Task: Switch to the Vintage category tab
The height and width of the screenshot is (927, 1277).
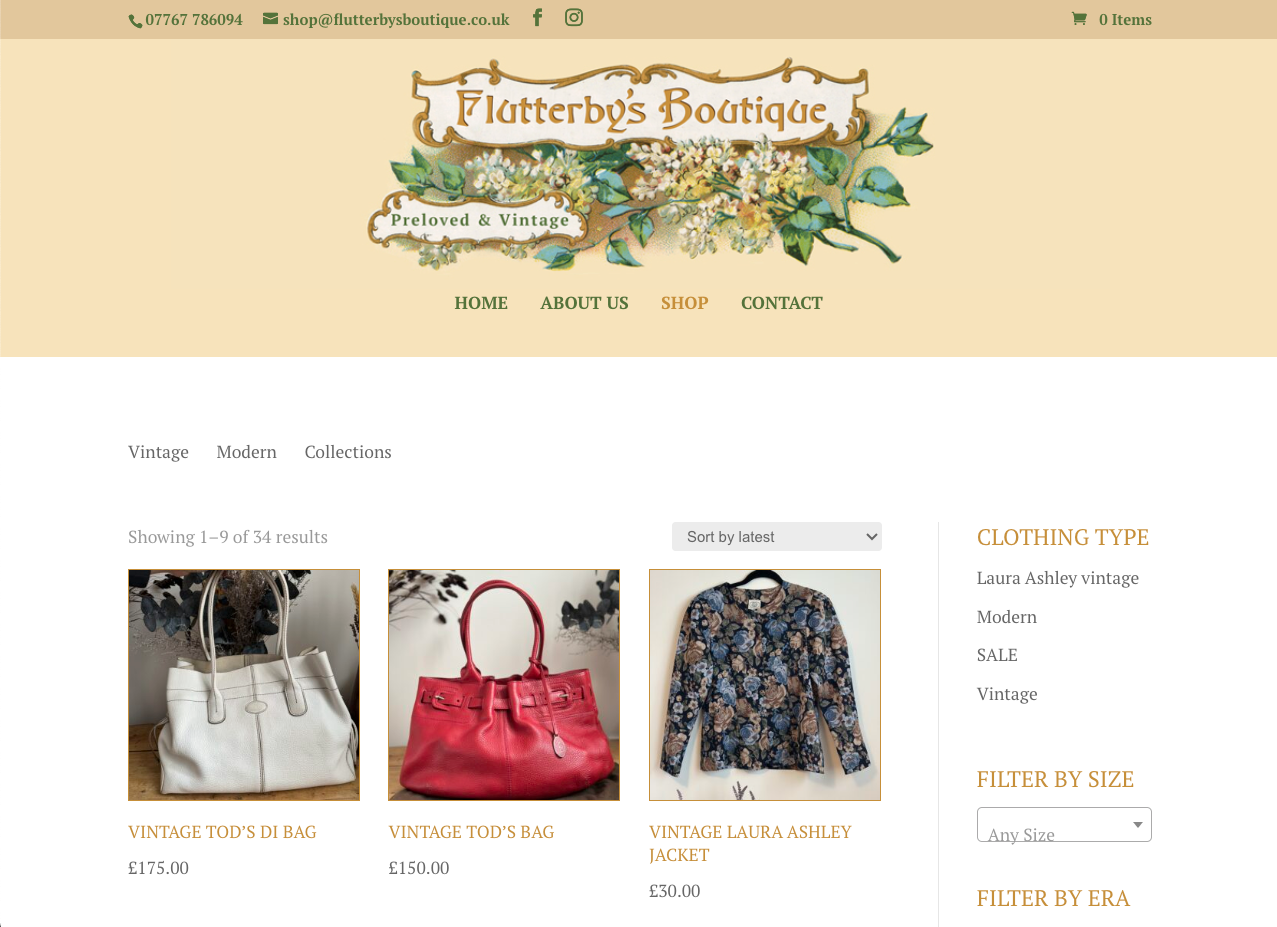Action: [158, 452]
